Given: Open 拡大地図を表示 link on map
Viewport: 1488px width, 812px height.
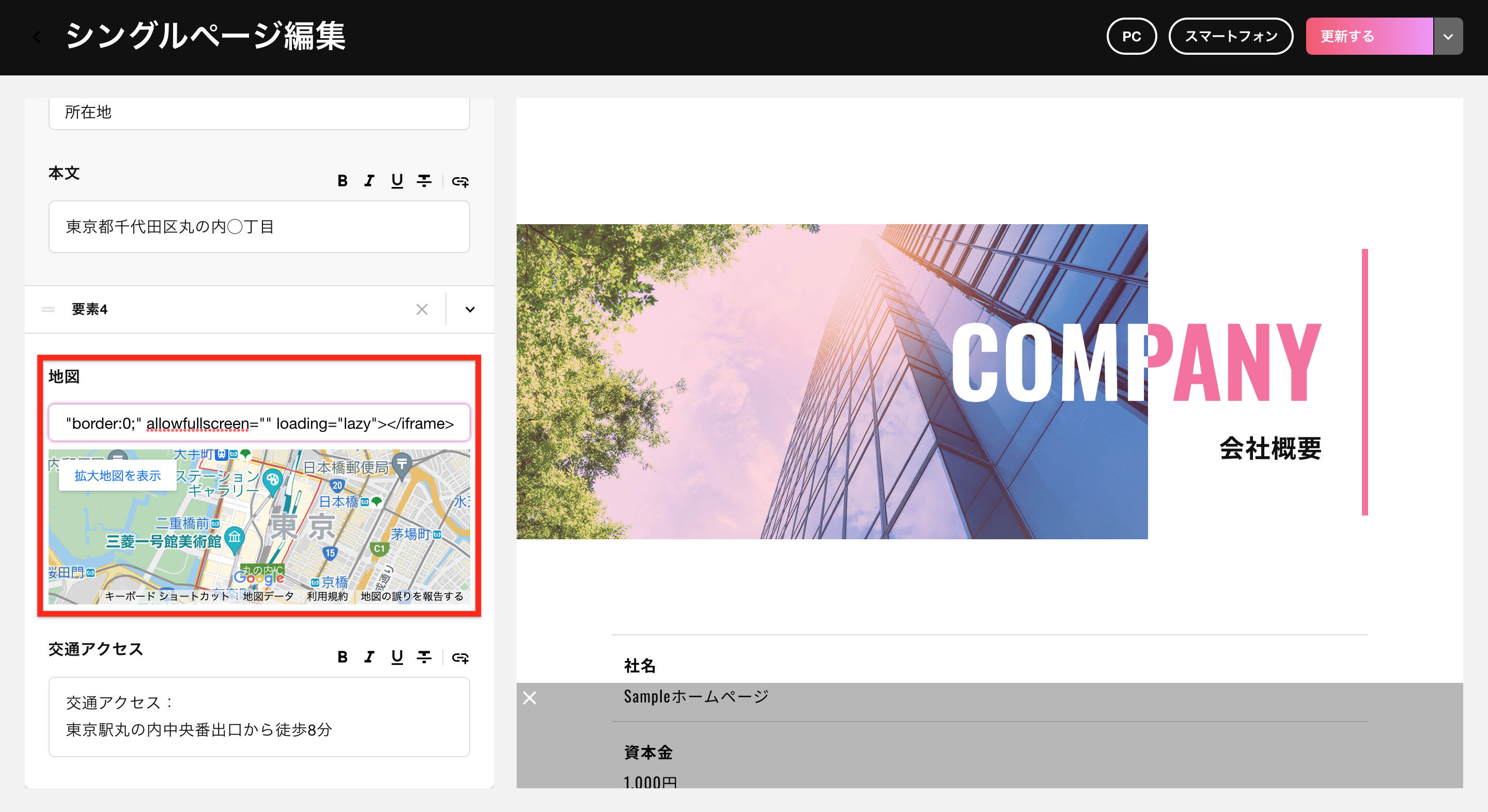Looking at the screenshot, I should (117, 475).
